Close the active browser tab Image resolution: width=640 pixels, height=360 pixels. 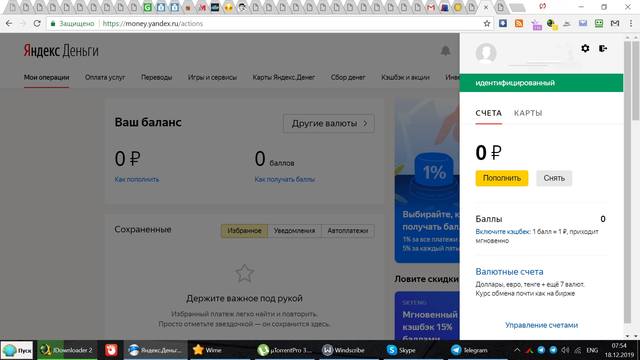point(486,7)
